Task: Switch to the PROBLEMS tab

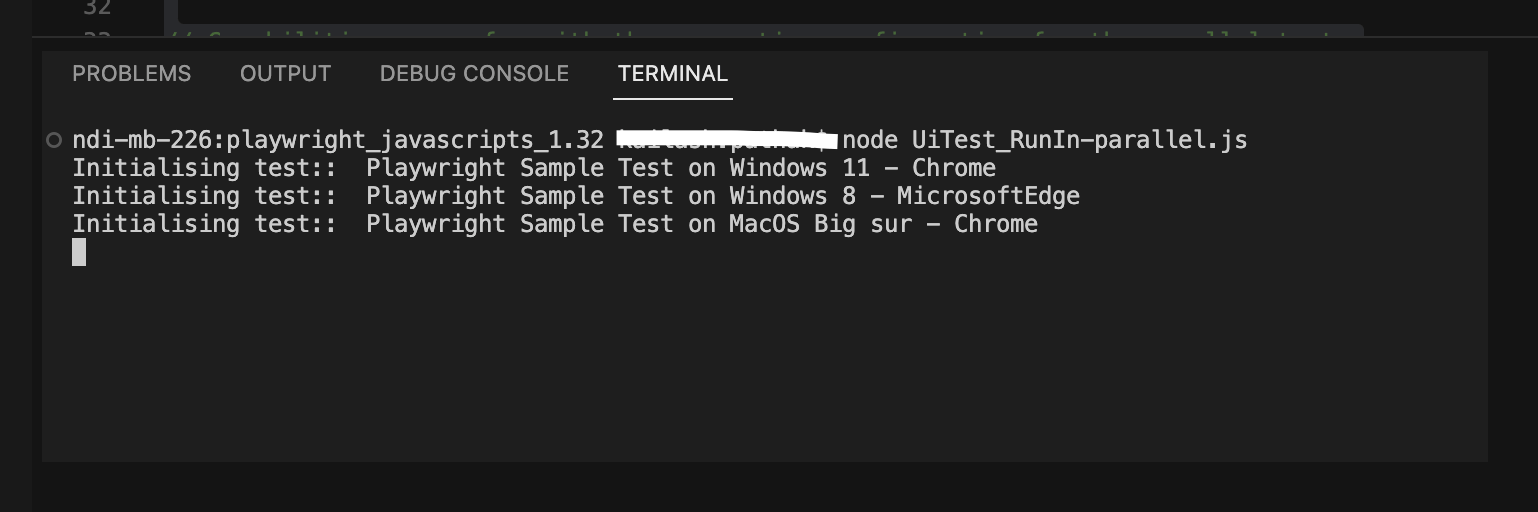Action: pyautogui.click(x=131, y=74)
